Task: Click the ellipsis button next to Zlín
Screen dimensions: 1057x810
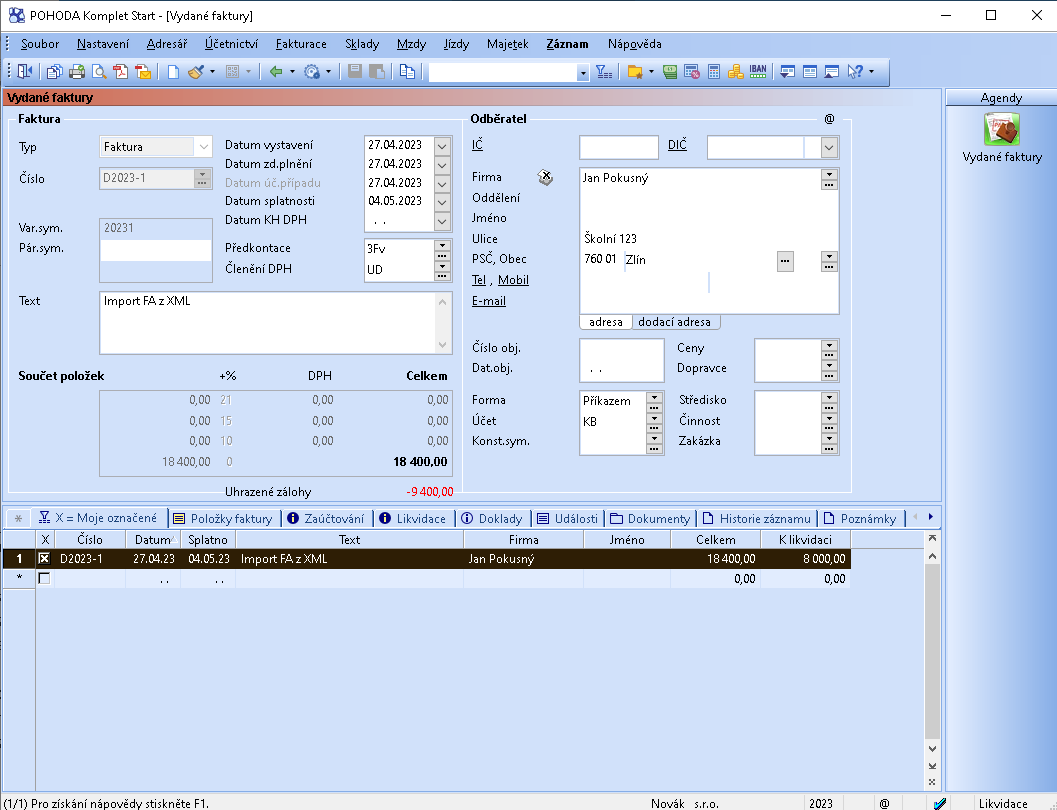Action: coord(785,261)
